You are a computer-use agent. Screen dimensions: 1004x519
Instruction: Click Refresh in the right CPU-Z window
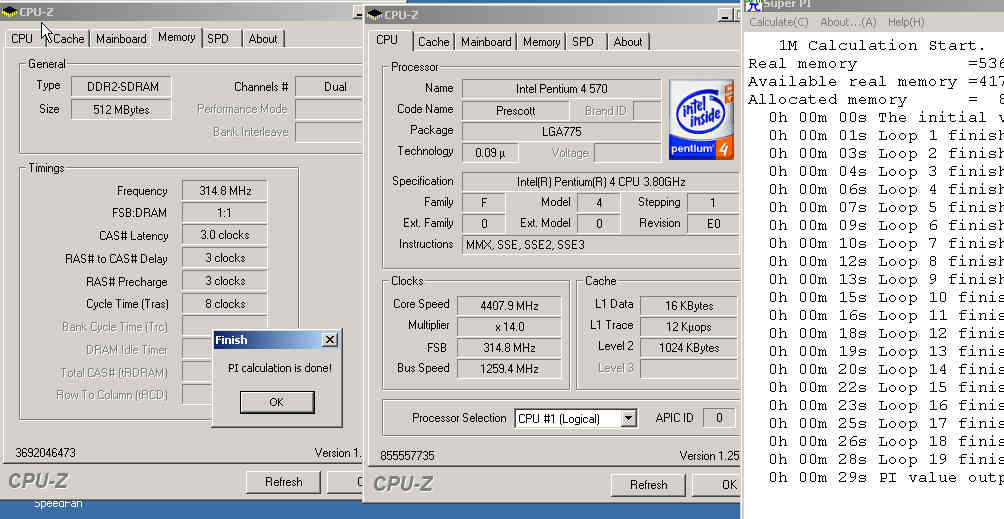pyautogui.click(x=649, y=485)
